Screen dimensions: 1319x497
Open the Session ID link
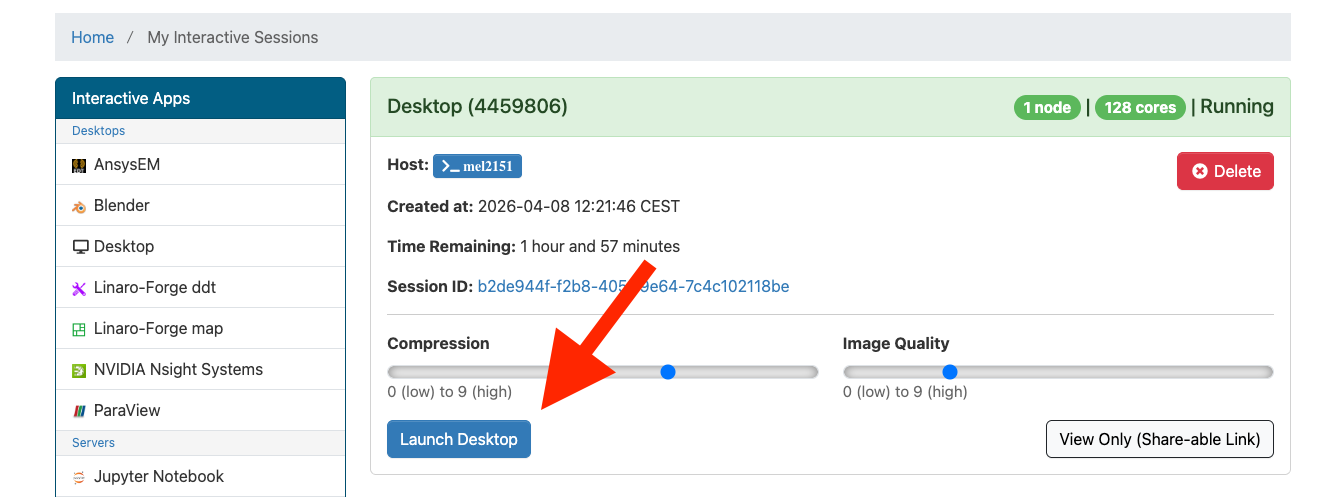[x=633, y=286]
